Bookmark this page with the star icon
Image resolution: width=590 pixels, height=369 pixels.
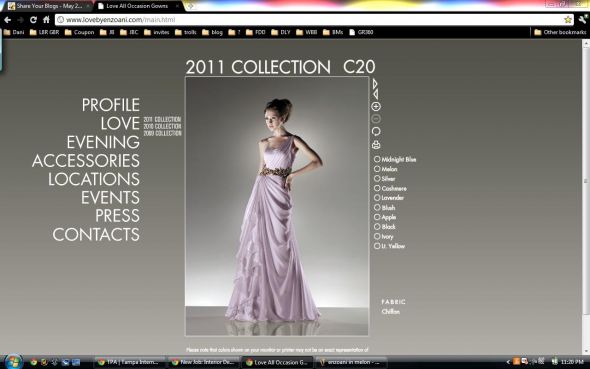568,20
